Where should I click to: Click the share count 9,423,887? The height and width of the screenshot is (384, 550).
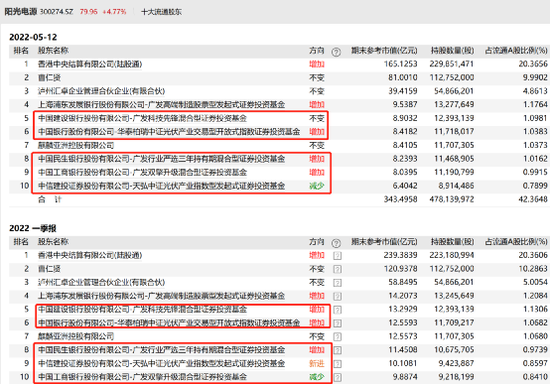click(456, 364)
